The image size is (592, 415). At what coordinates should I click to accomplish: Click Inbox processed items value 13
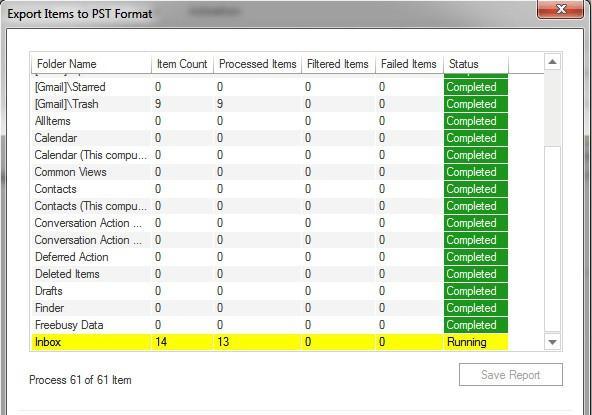coord(223,342)
